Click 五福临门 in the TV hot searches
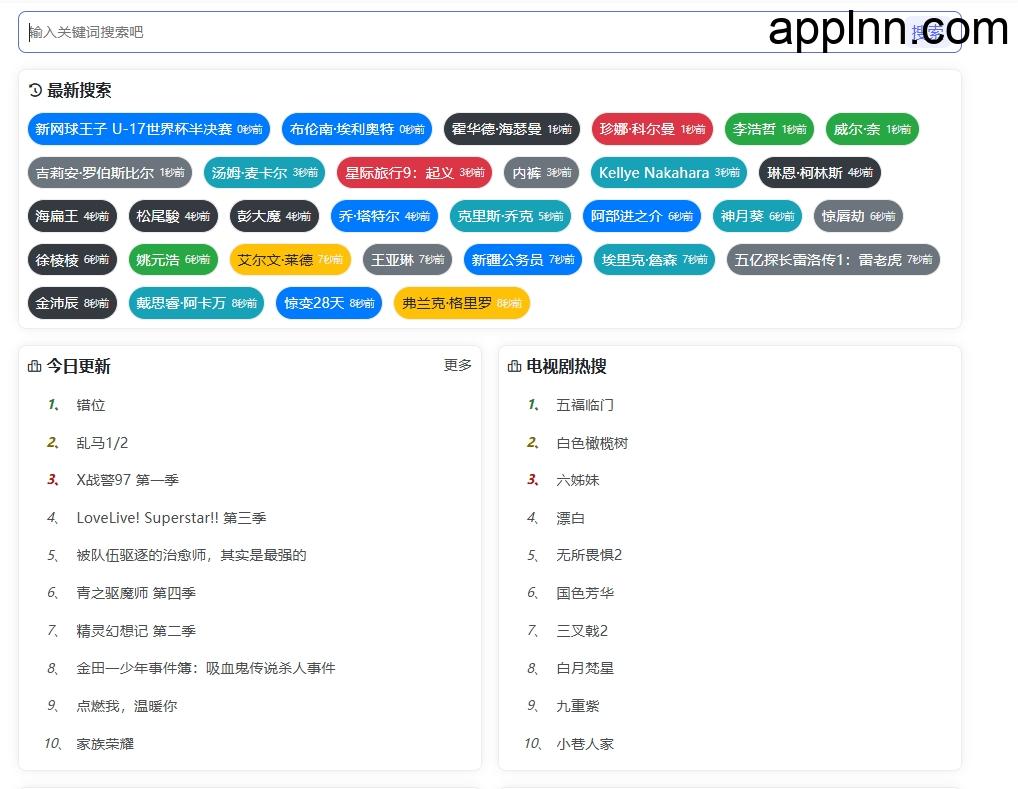Image resolution: width=1018 pixels, height=789 pixels. pos(585,405)
